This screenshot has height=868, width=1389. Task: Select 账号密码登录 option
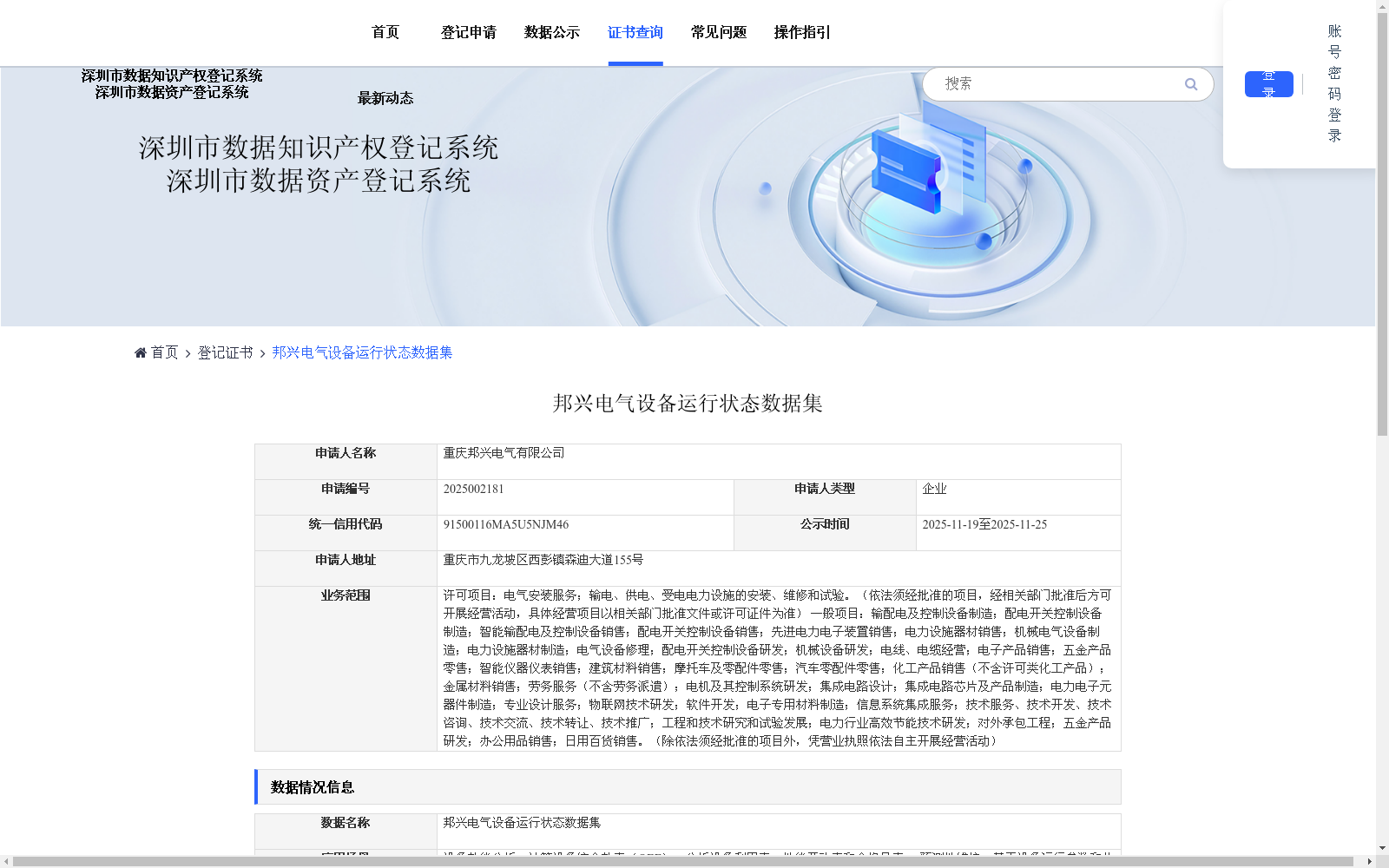1335,83
